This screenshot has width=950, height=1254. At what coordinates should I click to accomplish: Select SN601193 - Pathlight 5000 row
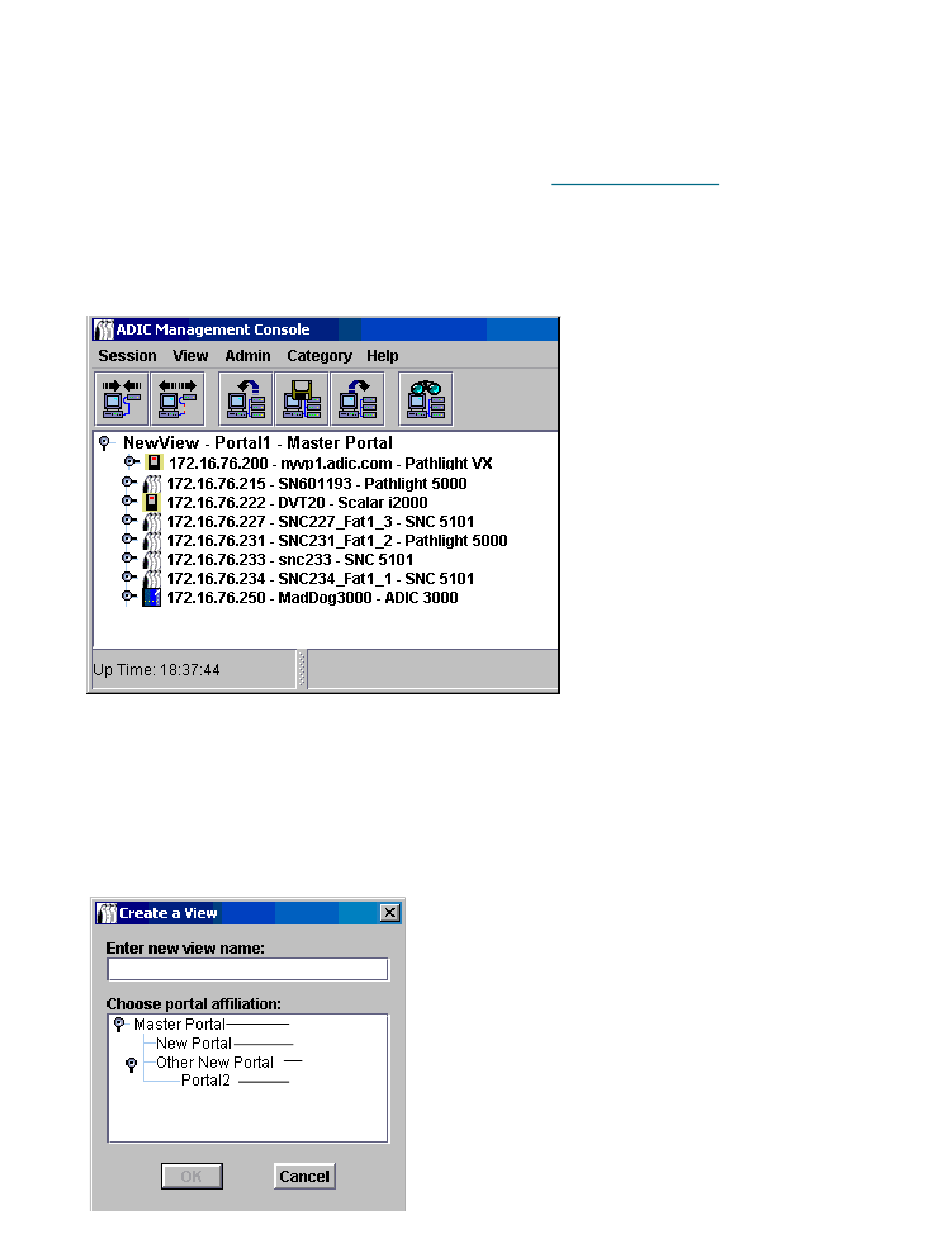(316, 484)
